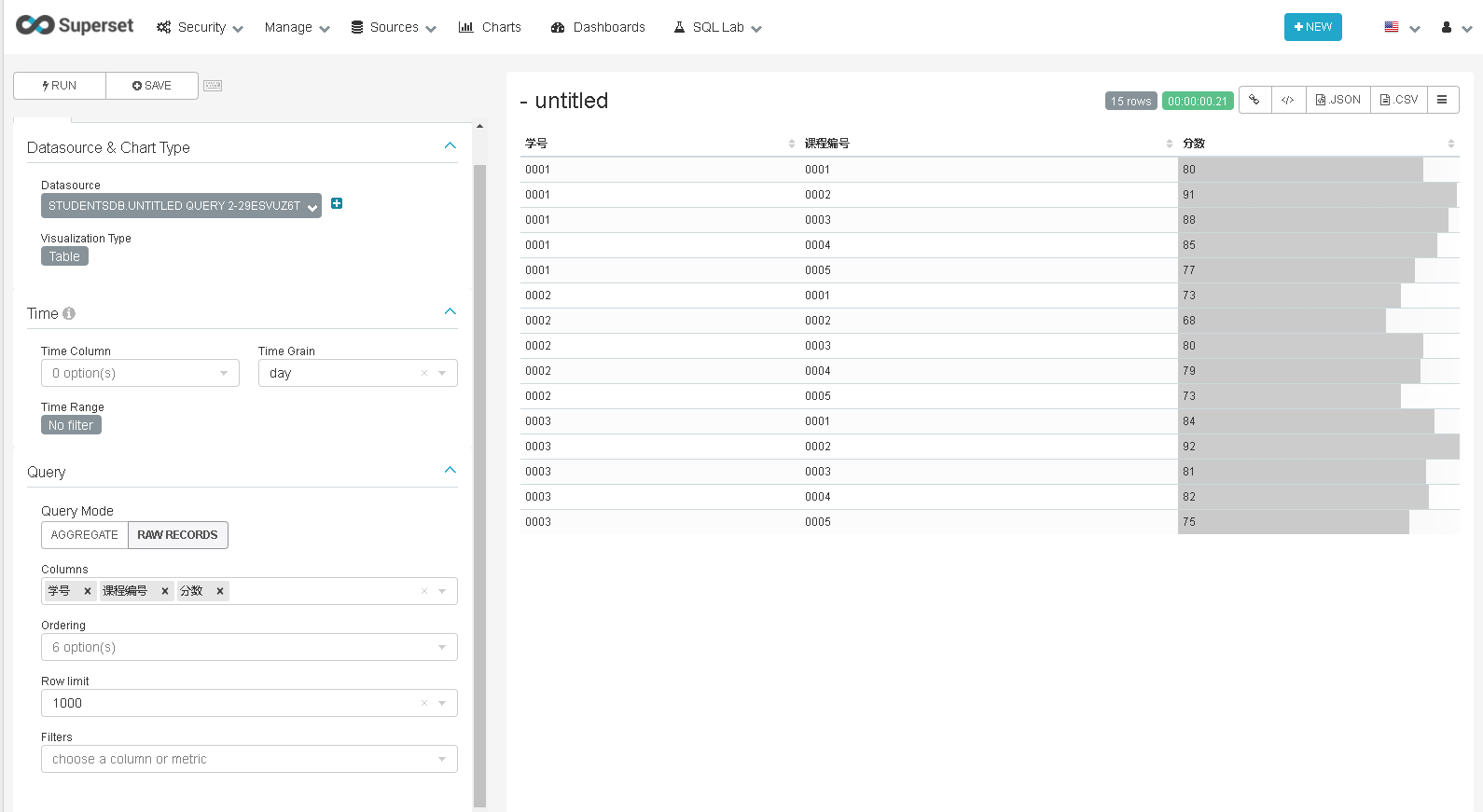Click score 92 bar cell

(x=1319, y=447)
